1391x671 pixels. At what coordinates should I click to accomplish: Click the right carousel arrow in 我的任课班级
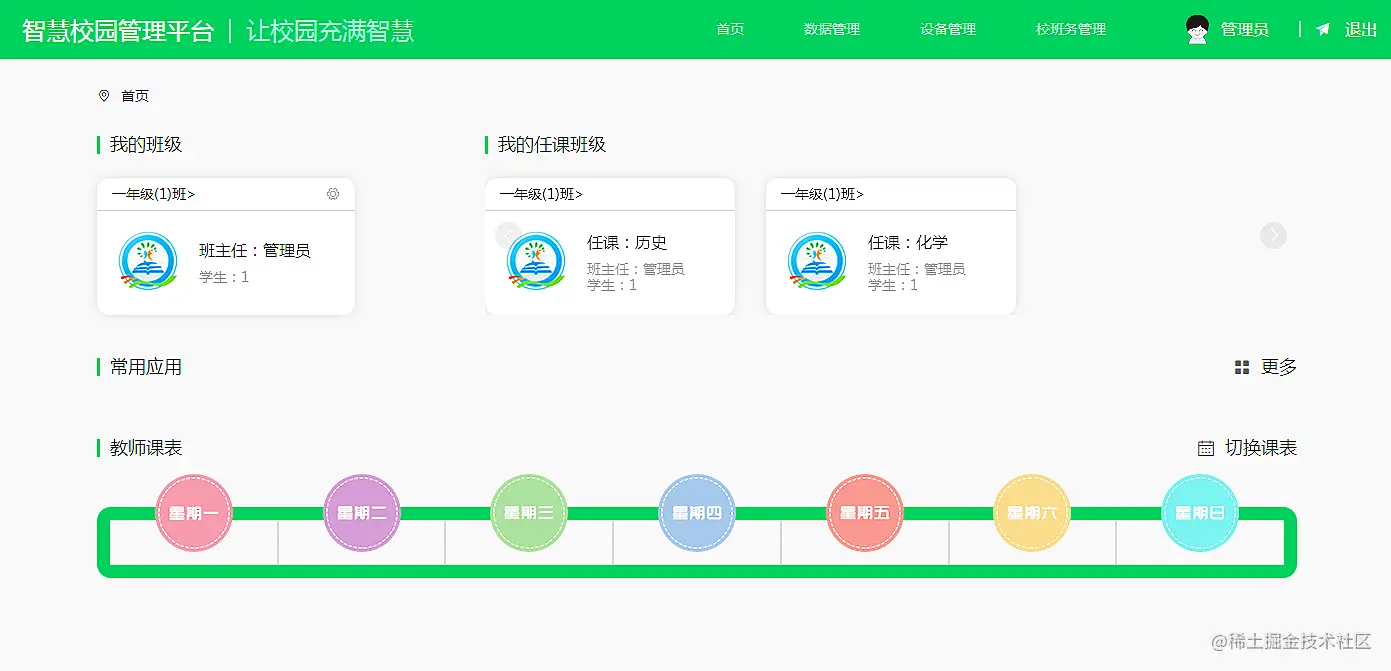point(1273,235)
